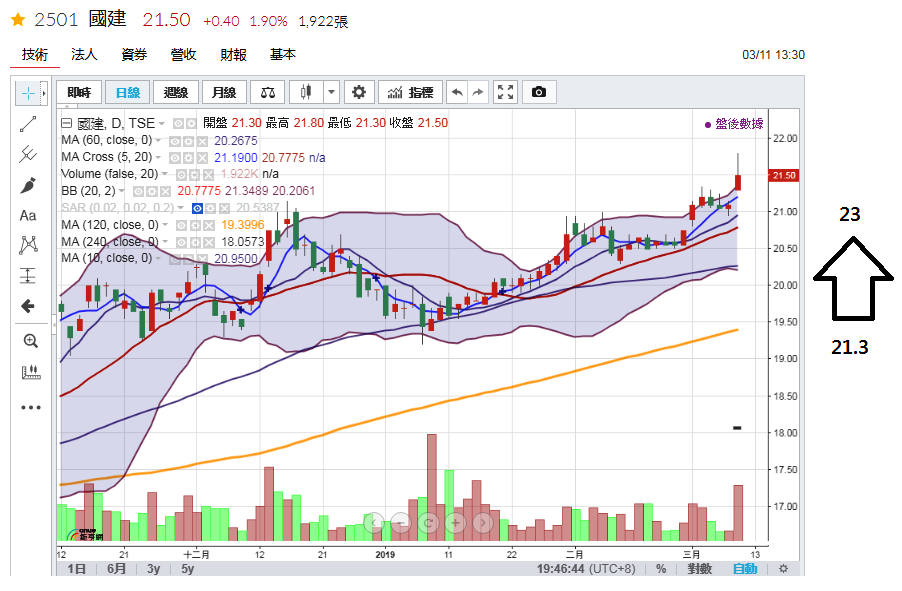Switch to the 法人 tab
Image resolution: width=902 pixels, height=591 pixels.
pyautogui.click(x=84, y=55)
